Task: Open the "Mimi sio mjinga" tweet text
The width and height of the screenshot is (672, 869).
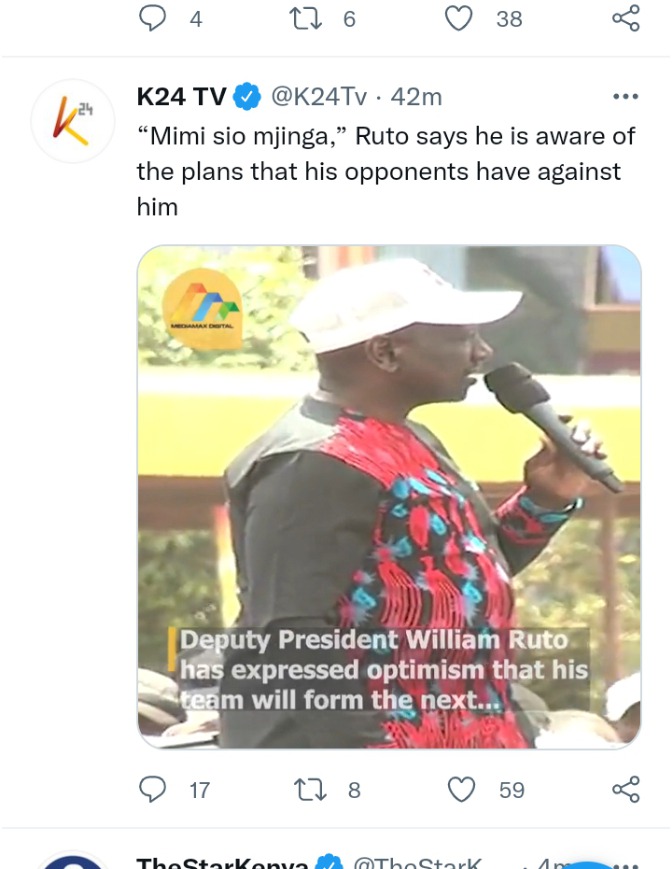Action: pyautogui.click(x=386, y=171)
